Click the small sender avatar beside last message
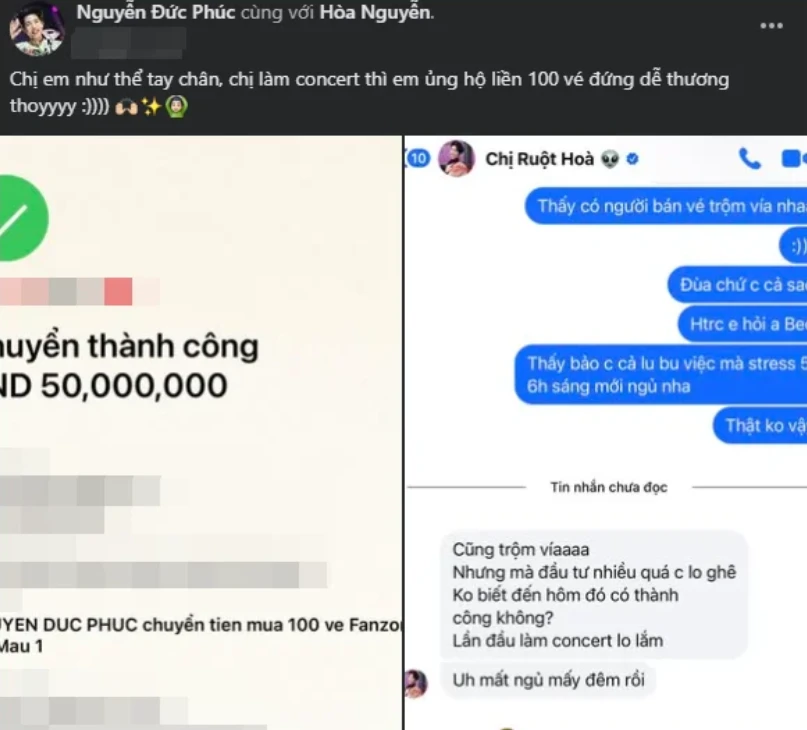The width and height of the screenshot is (807, 730). click(x=416, y=684)
